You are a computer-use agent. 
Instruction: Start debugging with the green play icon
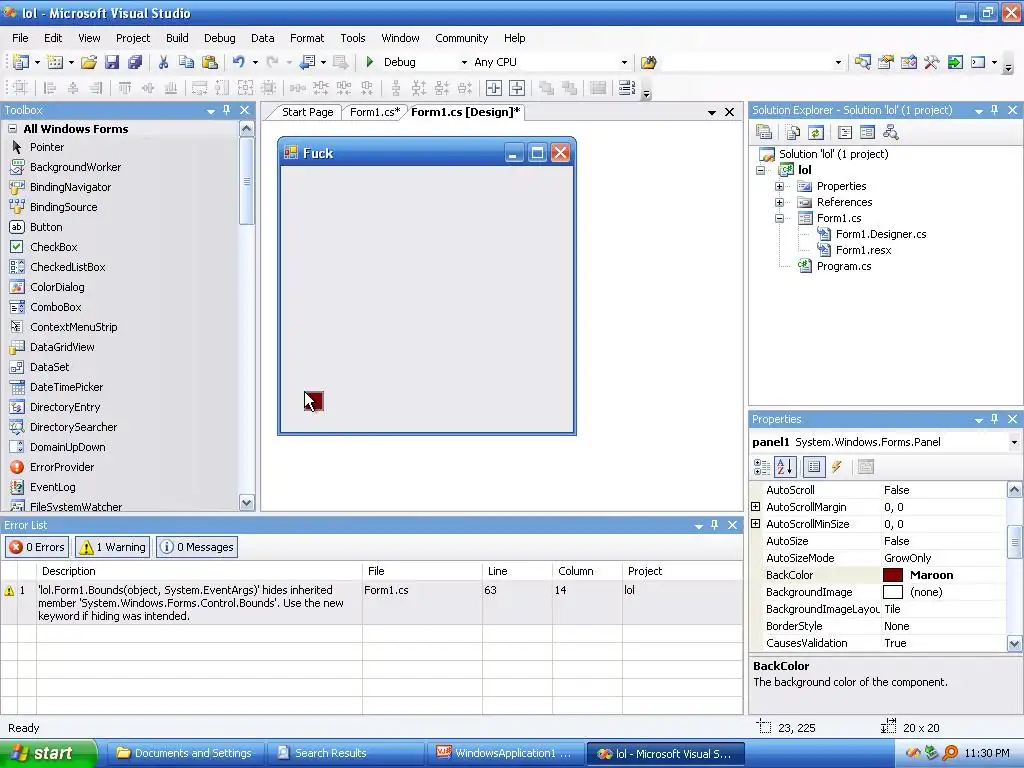click(370, 62)
